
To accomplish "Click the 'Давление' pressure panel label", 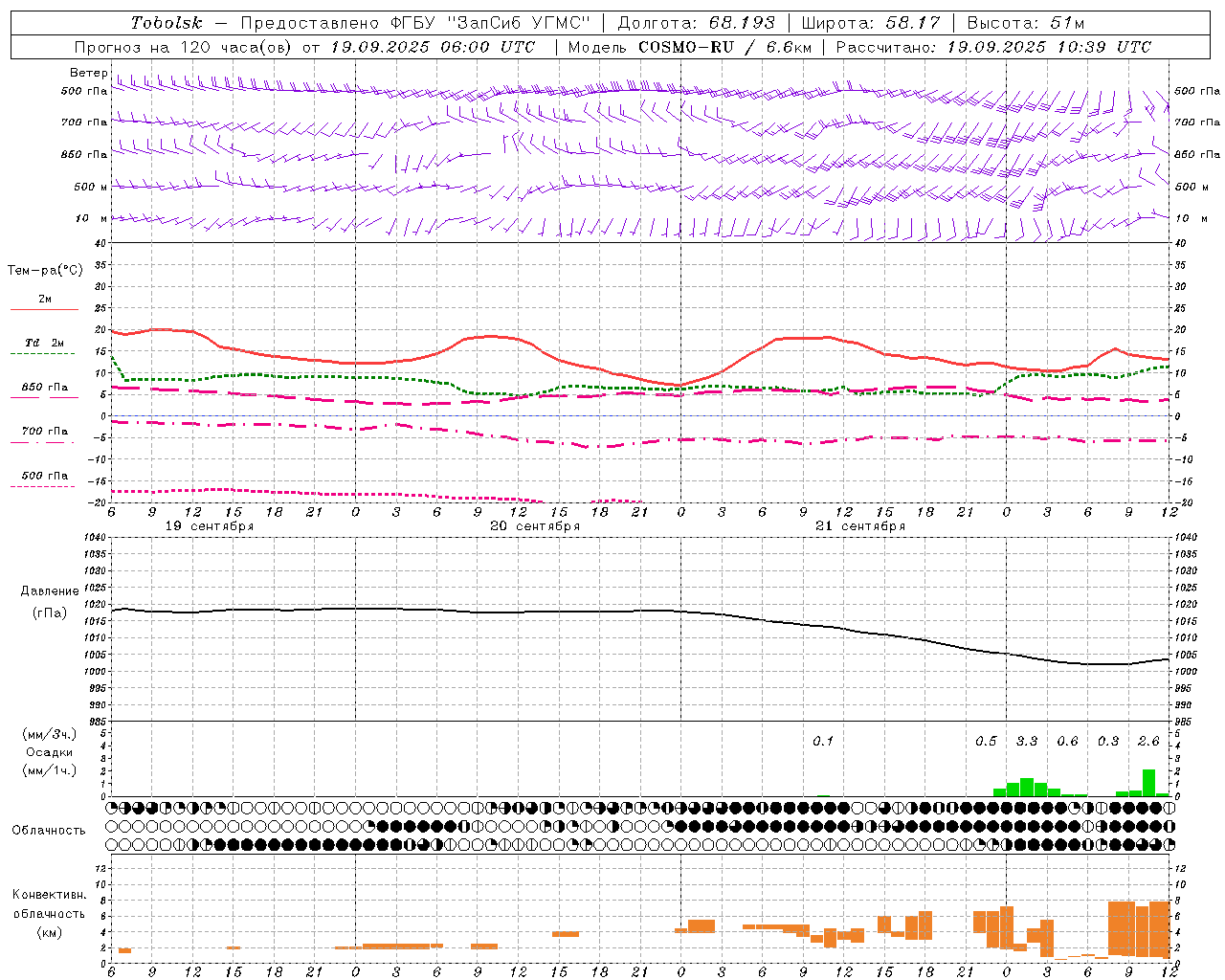I will (50, 591).
